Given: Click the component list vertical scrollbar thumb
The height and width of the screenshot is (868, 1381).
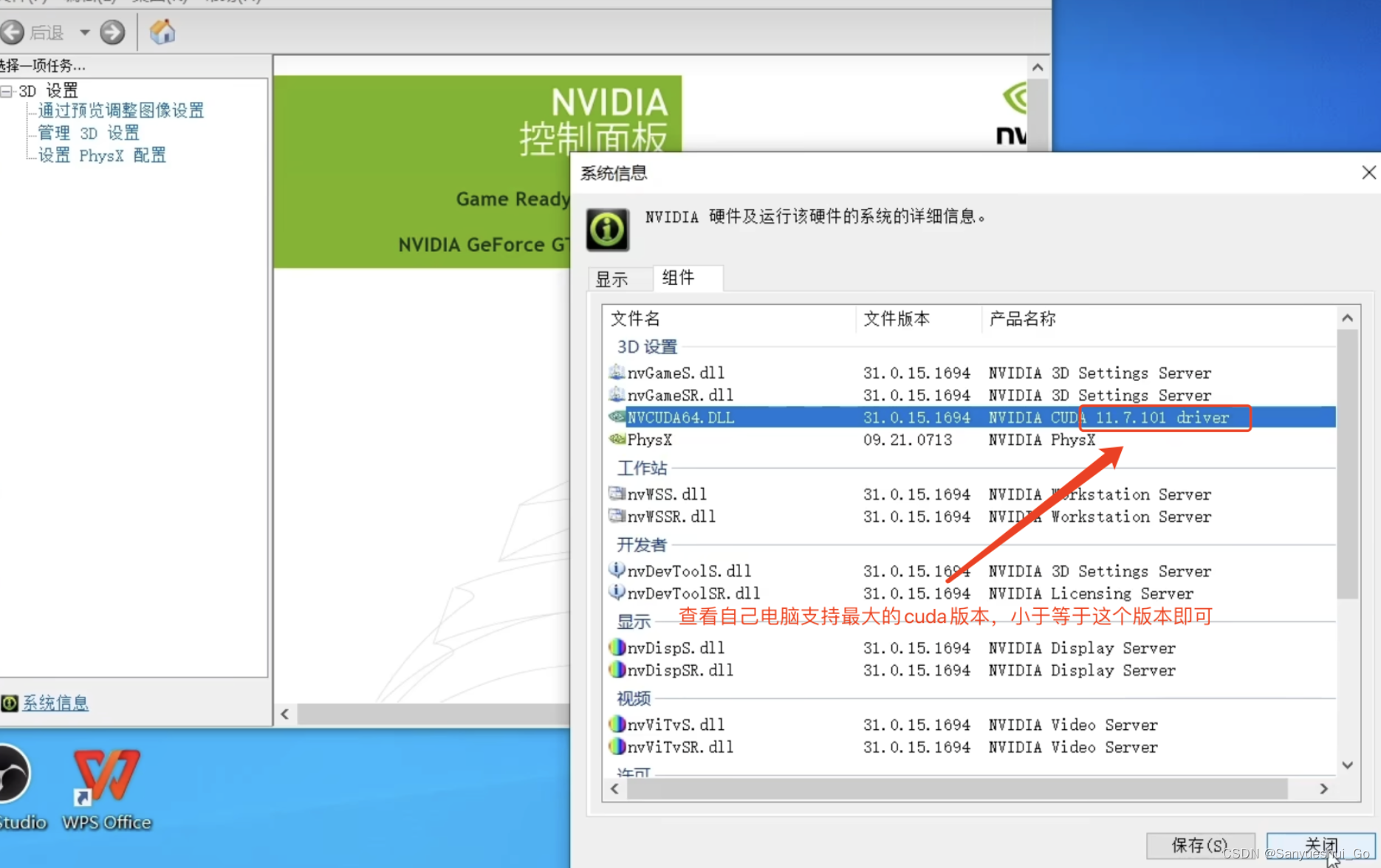Looking at the screenshot, I should (1348, 464).
